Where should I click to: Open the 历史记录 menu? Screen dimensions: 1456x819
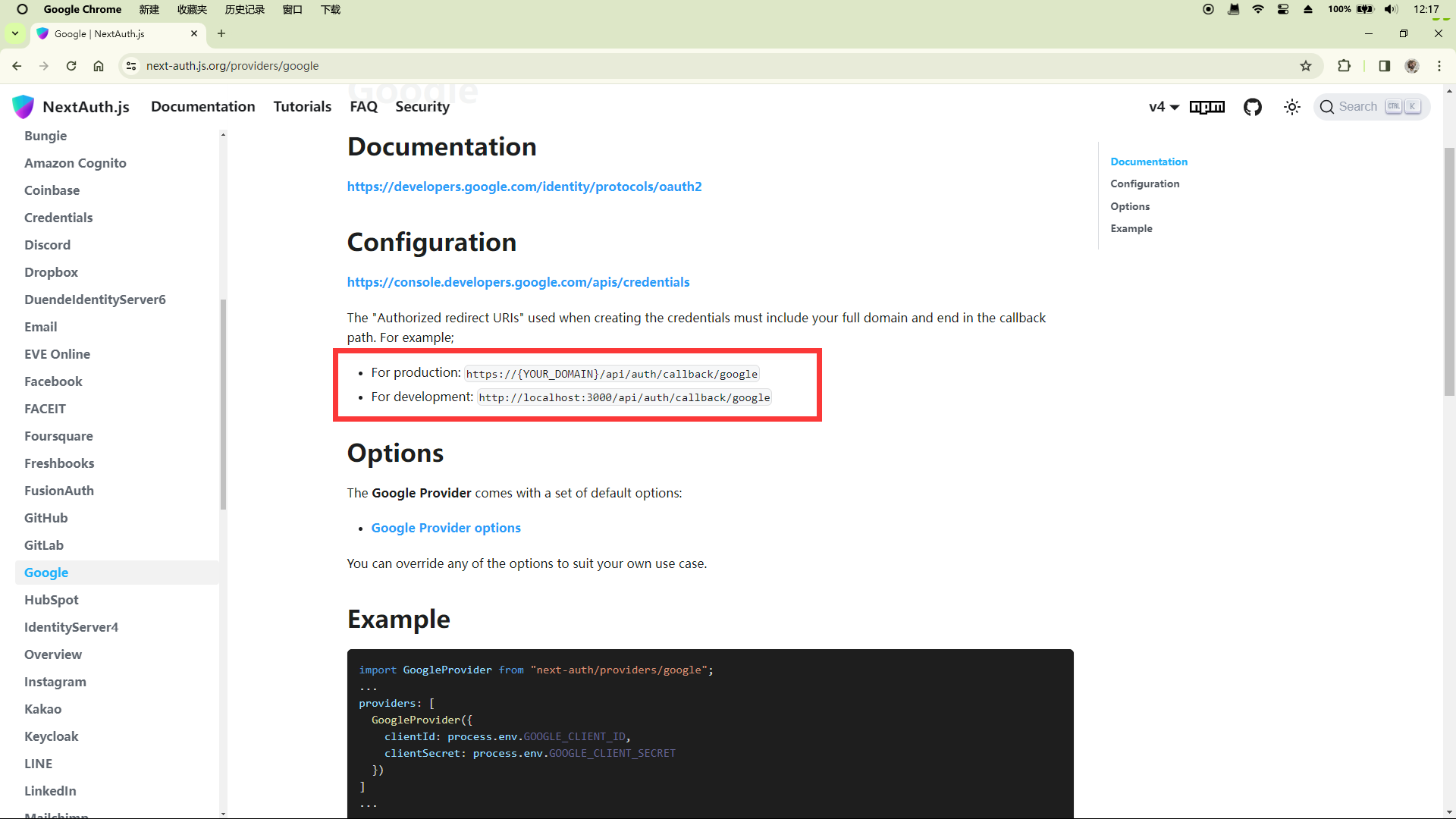(245, 9)
